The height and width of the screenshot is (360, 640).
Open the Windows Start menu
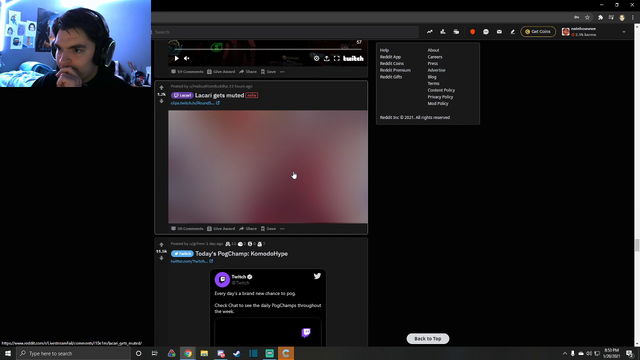8,353
